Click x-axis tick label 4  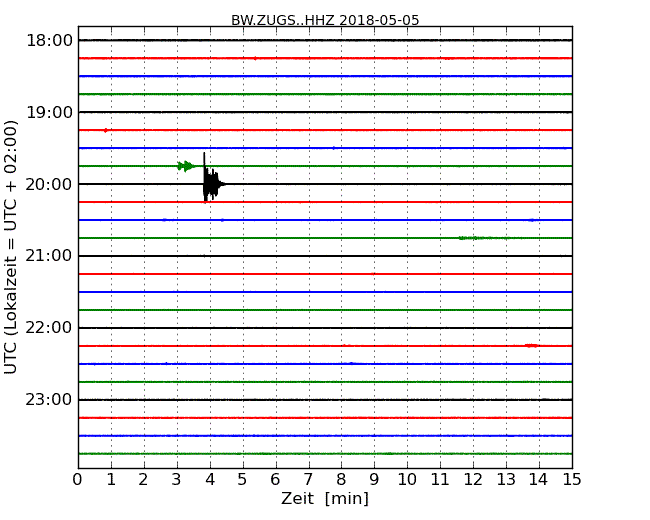point(210,480)
